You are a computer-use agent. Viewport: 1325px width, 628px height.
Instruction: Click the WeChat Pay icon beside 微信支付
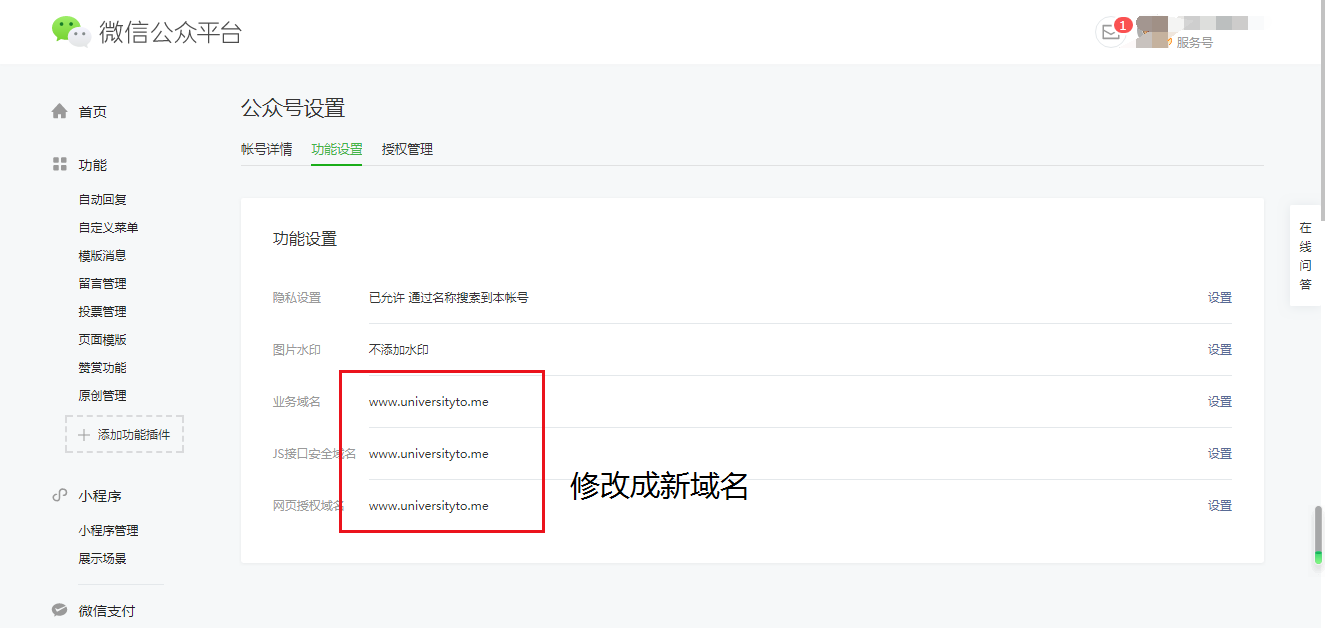[59, 610]
